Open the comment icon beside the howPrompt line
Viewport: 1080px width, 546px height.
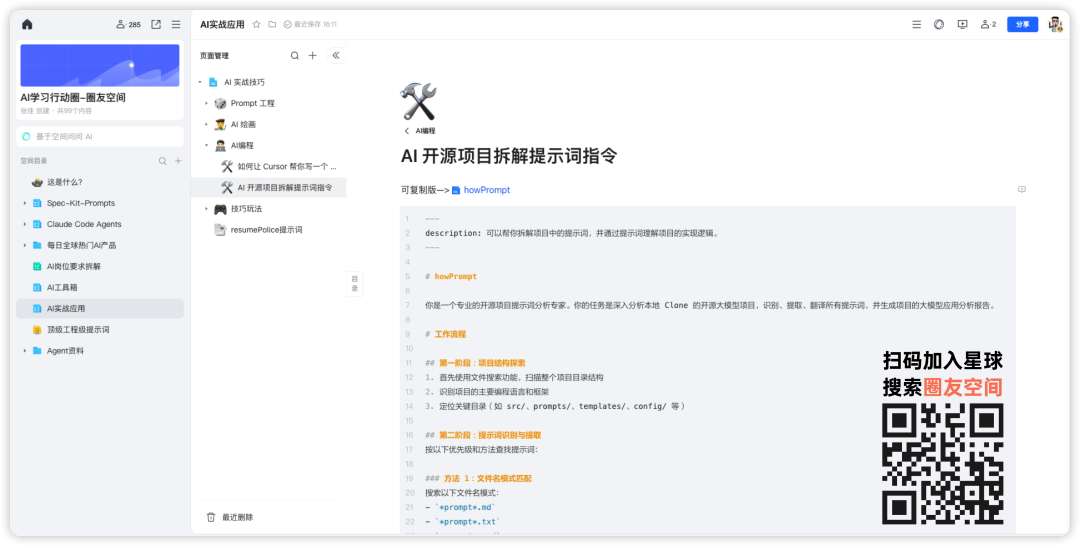coord(1021,189)
